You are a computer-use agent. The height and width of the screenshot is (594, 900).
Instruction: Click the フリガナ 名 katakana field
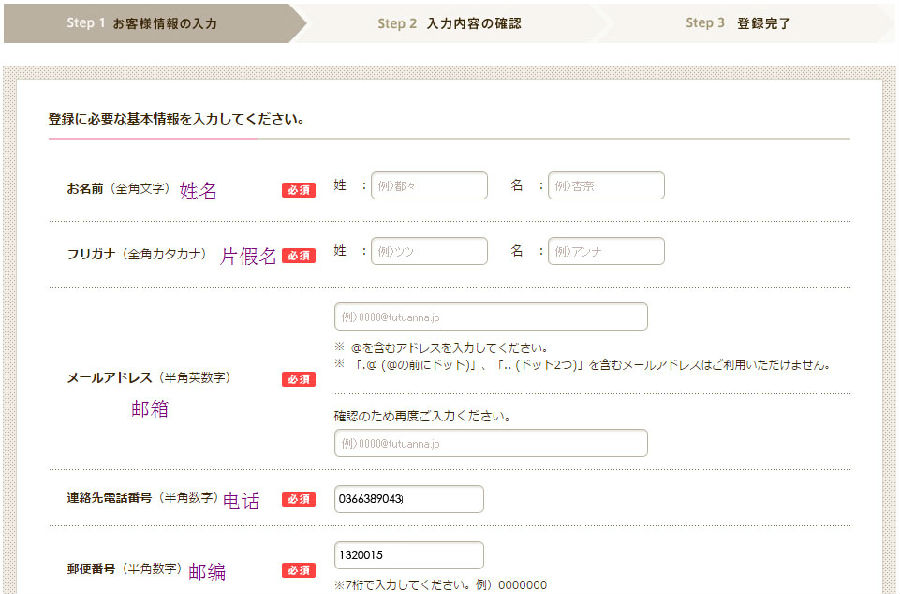click(x=606, y=252)
